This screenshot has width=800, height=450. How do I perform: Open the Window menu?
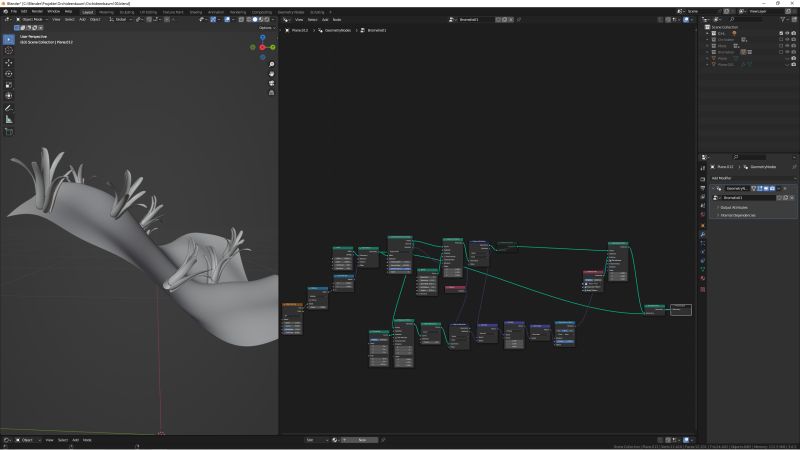click(54, 11)
